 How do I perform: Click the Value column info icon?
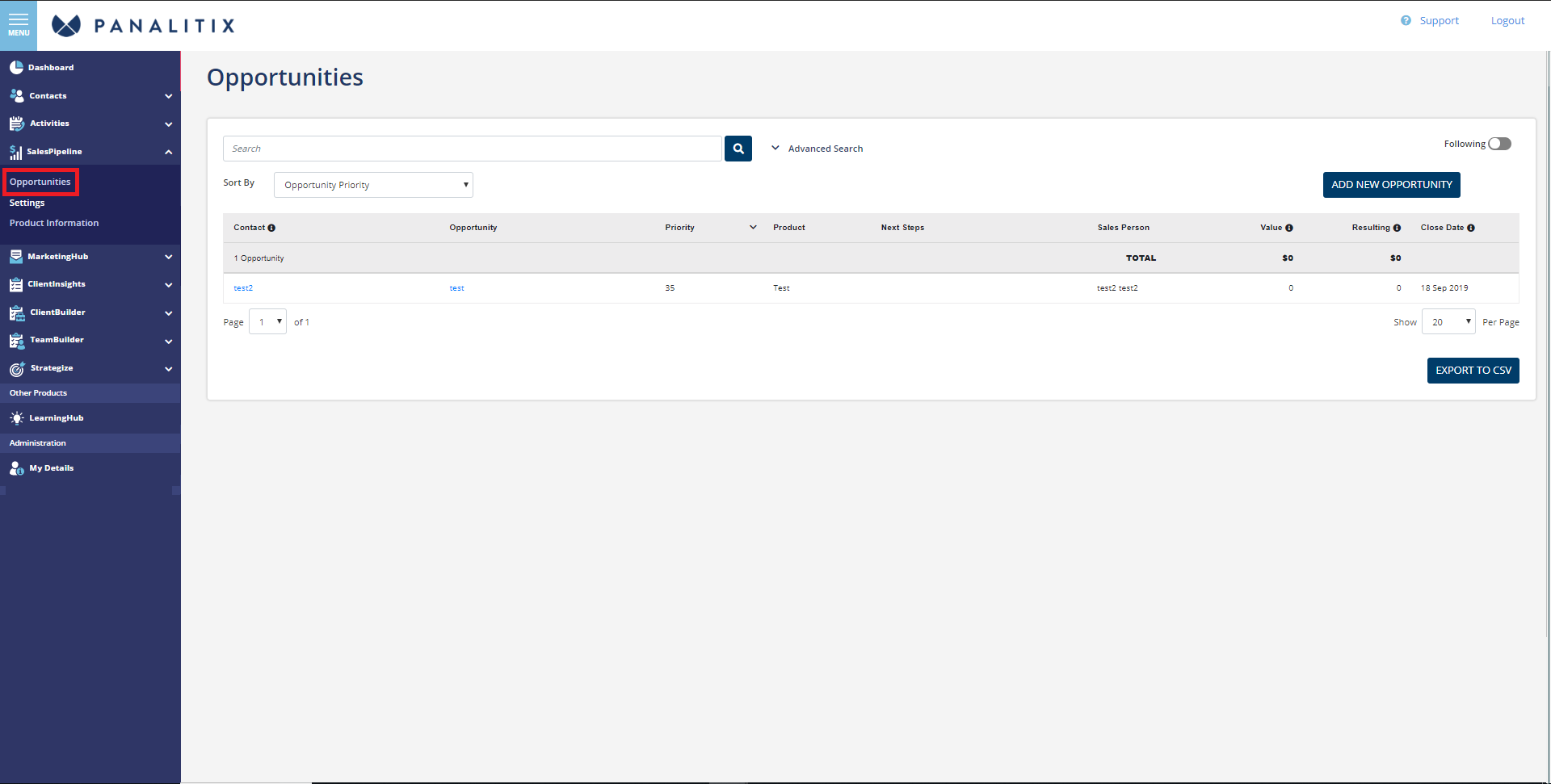click(1289, 228)
